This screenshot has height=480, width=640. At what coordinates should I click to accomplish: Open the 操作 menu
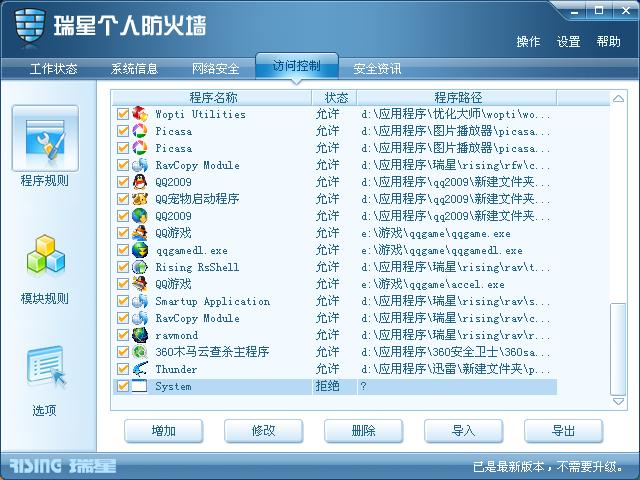pyautogui.click(x=528, y=41)
